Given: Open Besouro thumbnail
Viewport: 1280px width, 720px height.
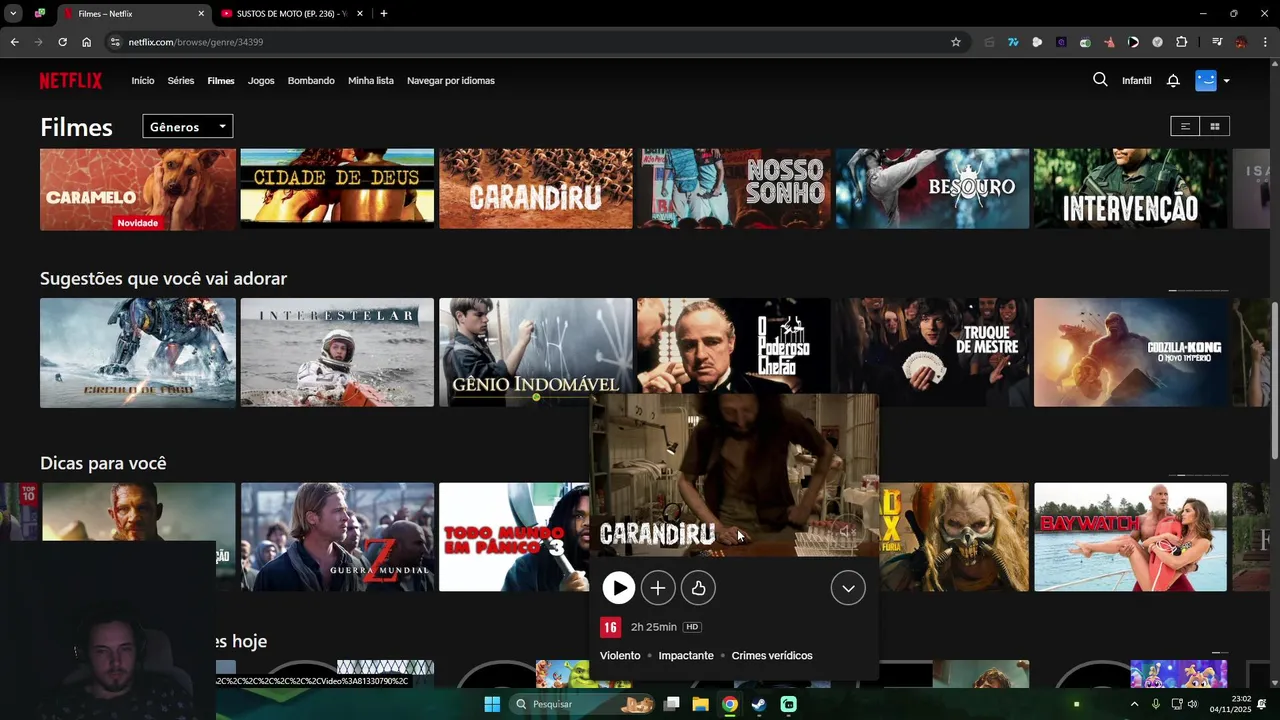Looking at the screenshot, I should 932,189.
